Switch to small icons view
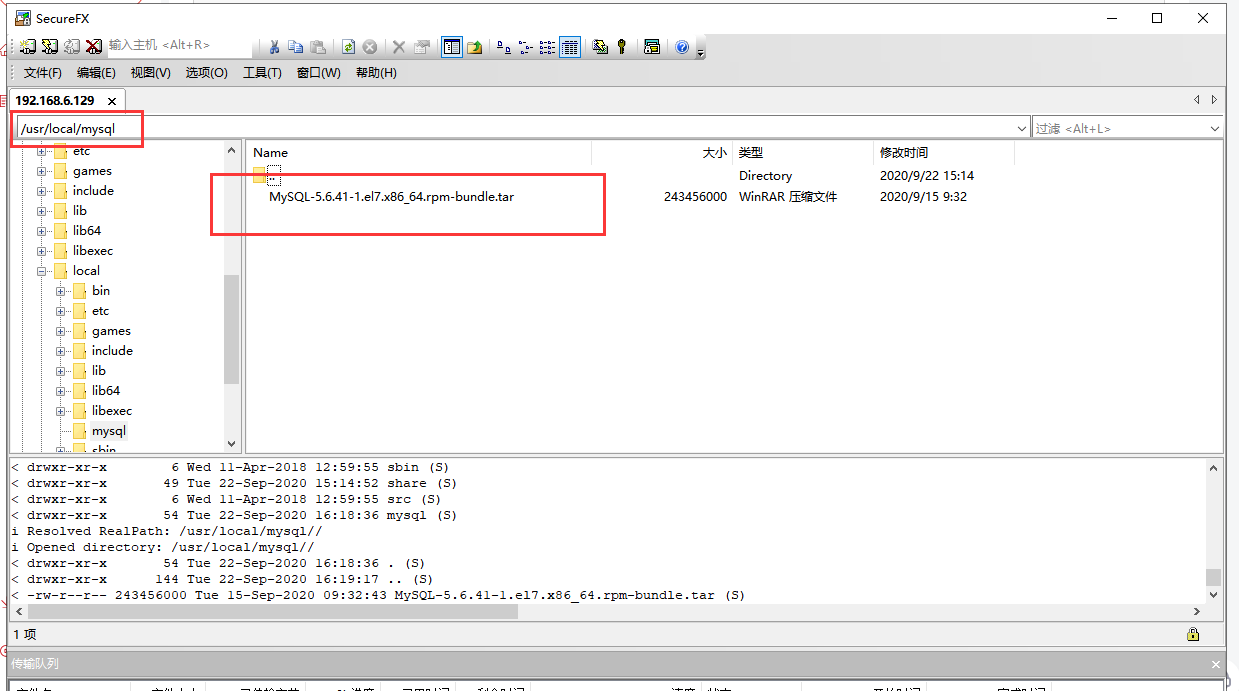The width and height of the screenshot is (1239, 691). point(526,46)
